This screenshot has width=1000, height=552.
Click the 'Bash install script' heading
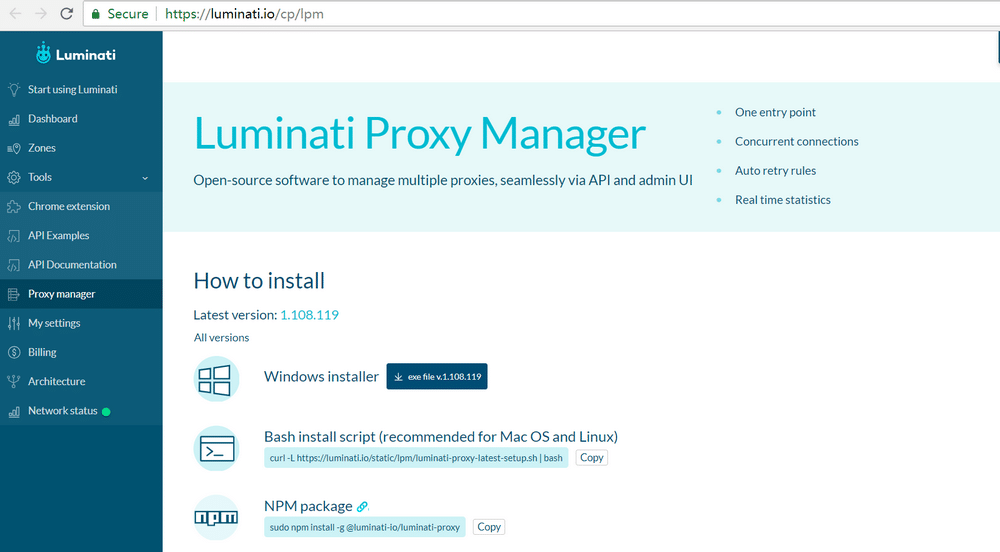(441, 437)
